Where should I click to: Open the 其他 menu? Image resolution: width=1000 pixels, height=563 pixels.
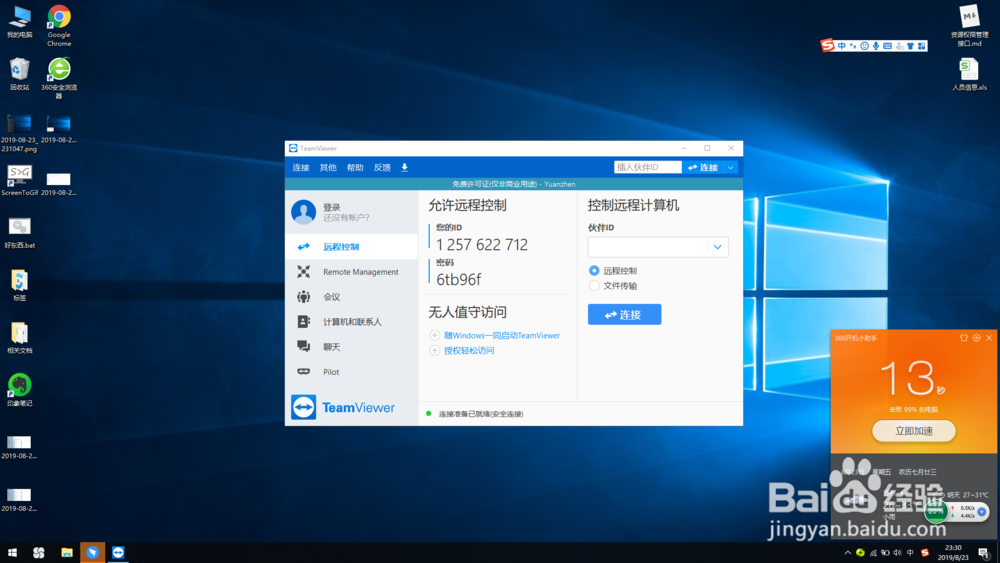pos(328,168)
